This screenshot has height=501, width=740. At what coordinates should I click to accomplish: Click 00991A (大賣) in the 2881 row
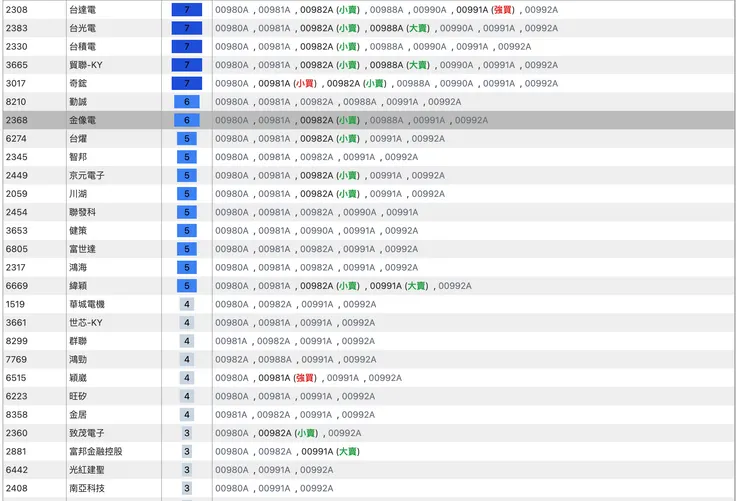[x=330, y=451]
